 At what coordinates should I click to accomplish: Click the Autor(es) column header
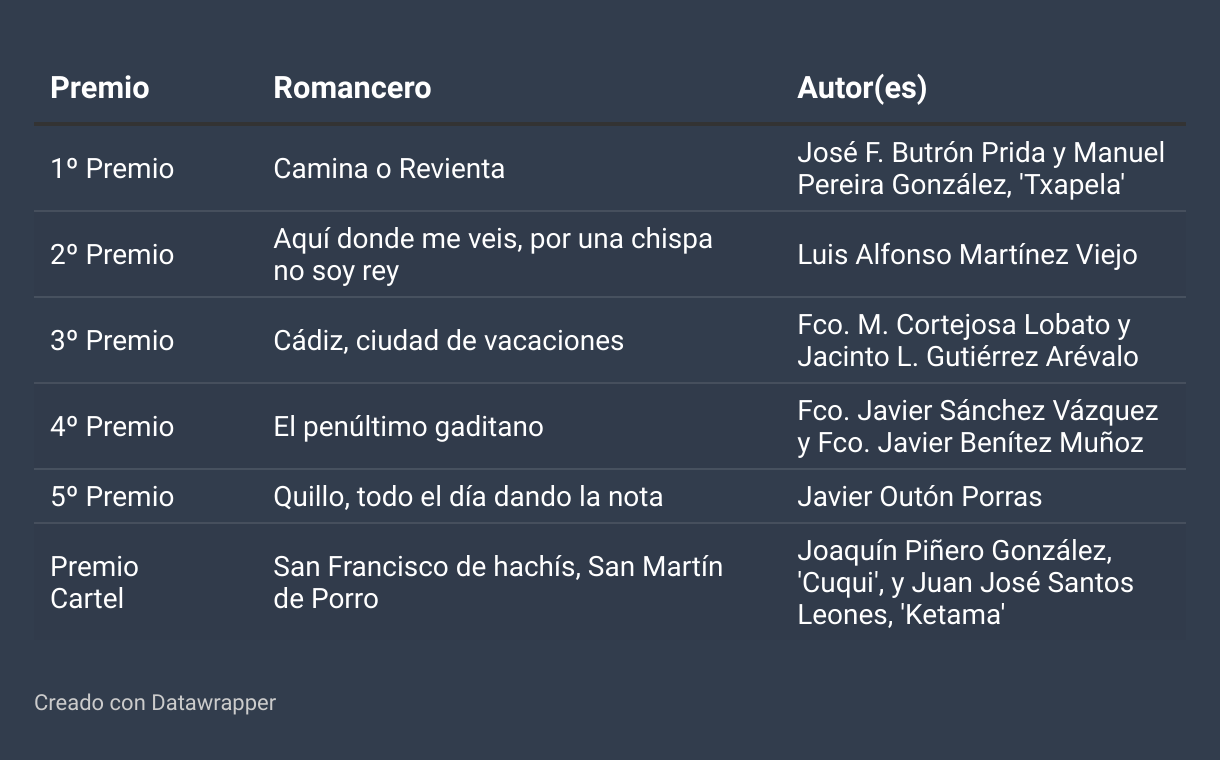[862, 88]
